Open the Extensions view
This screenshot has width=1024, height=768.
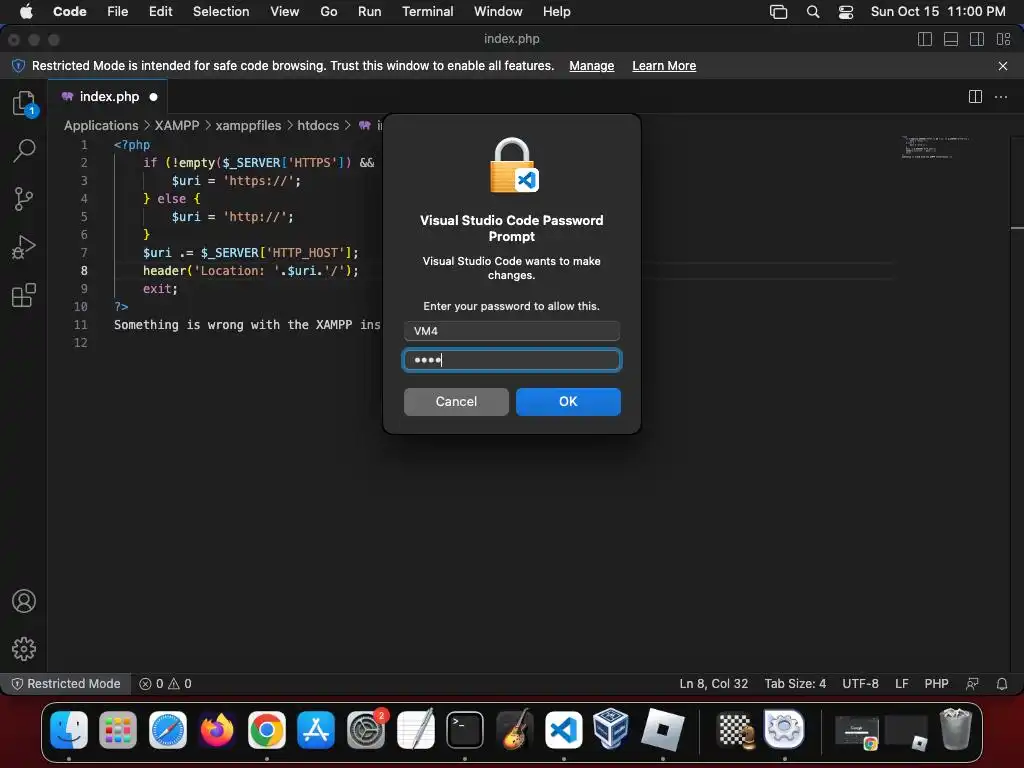(x=24, y=295)
